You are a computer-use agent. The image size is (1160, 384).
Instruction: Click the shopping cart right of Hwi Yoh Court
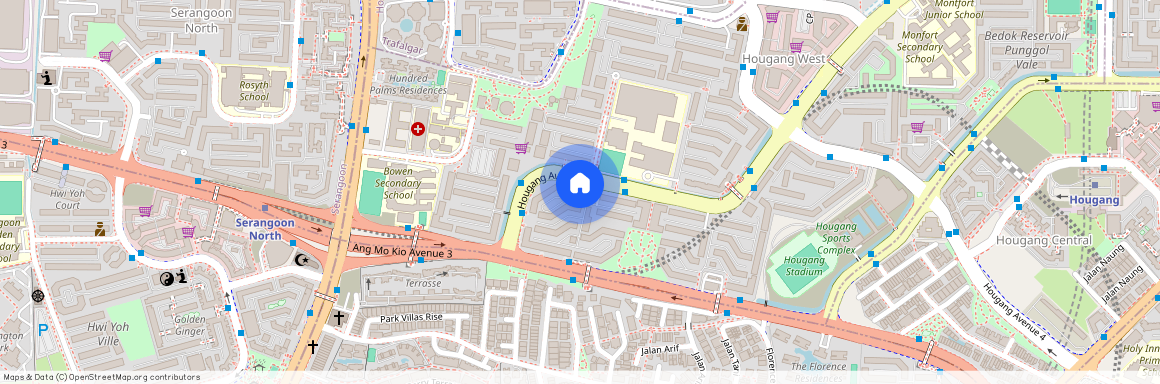145,211
